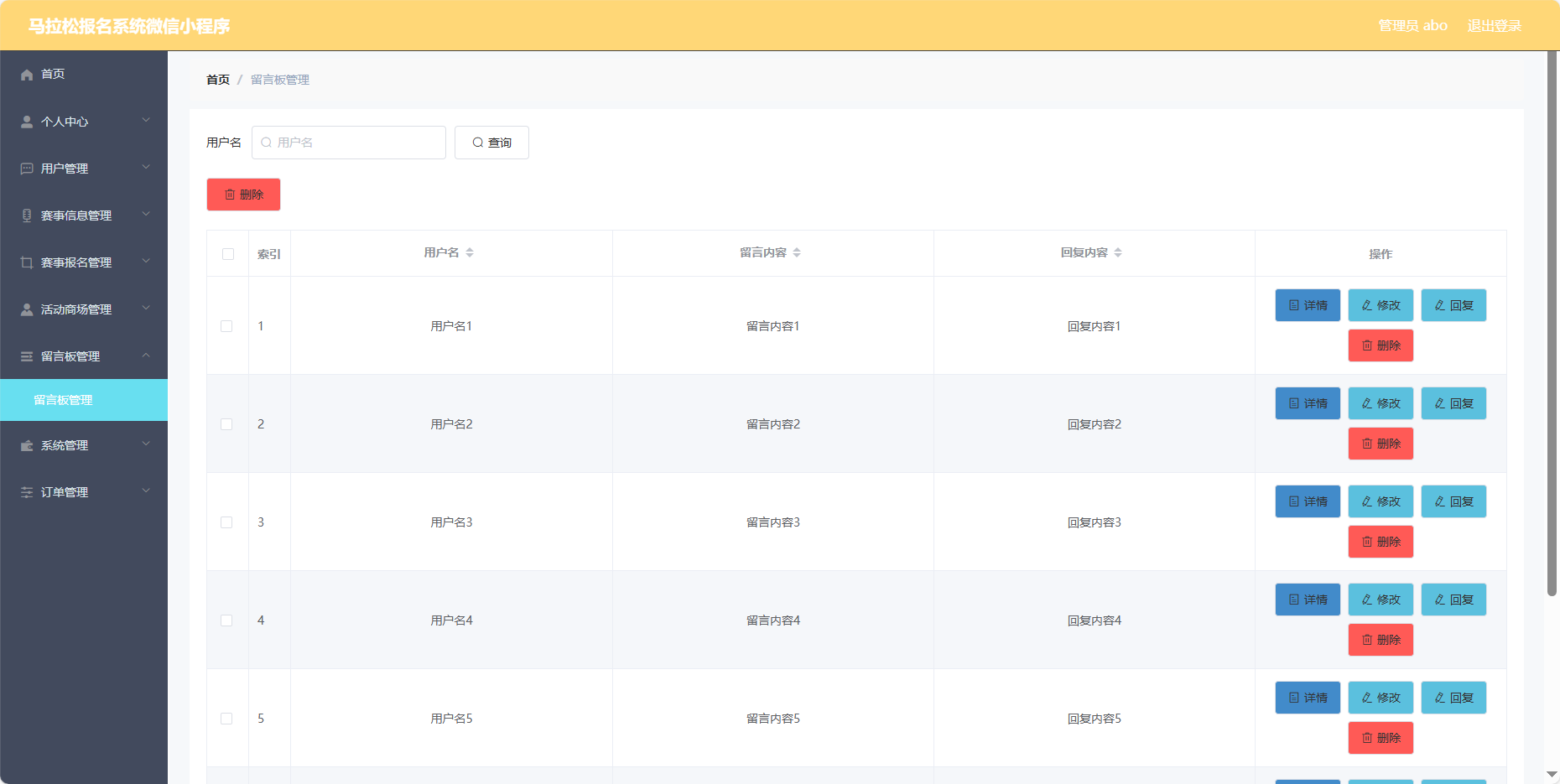
Task: Click 退出登录 in the header
Action: [1494, 25]
